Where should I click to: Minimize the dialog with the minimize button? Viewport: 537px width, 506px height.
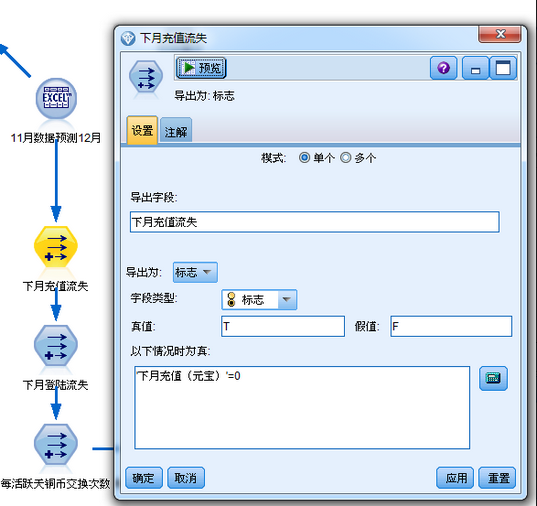[x=475, y=68]
